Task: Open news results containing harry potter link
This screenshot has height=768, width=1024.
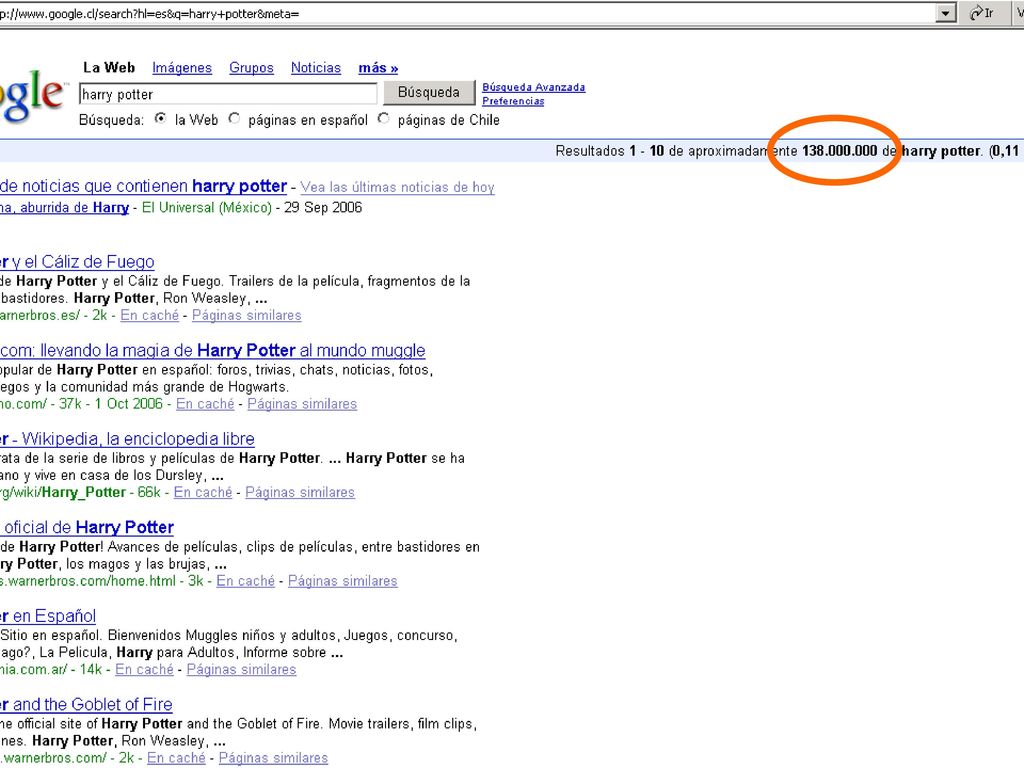Action: point(144,186)
